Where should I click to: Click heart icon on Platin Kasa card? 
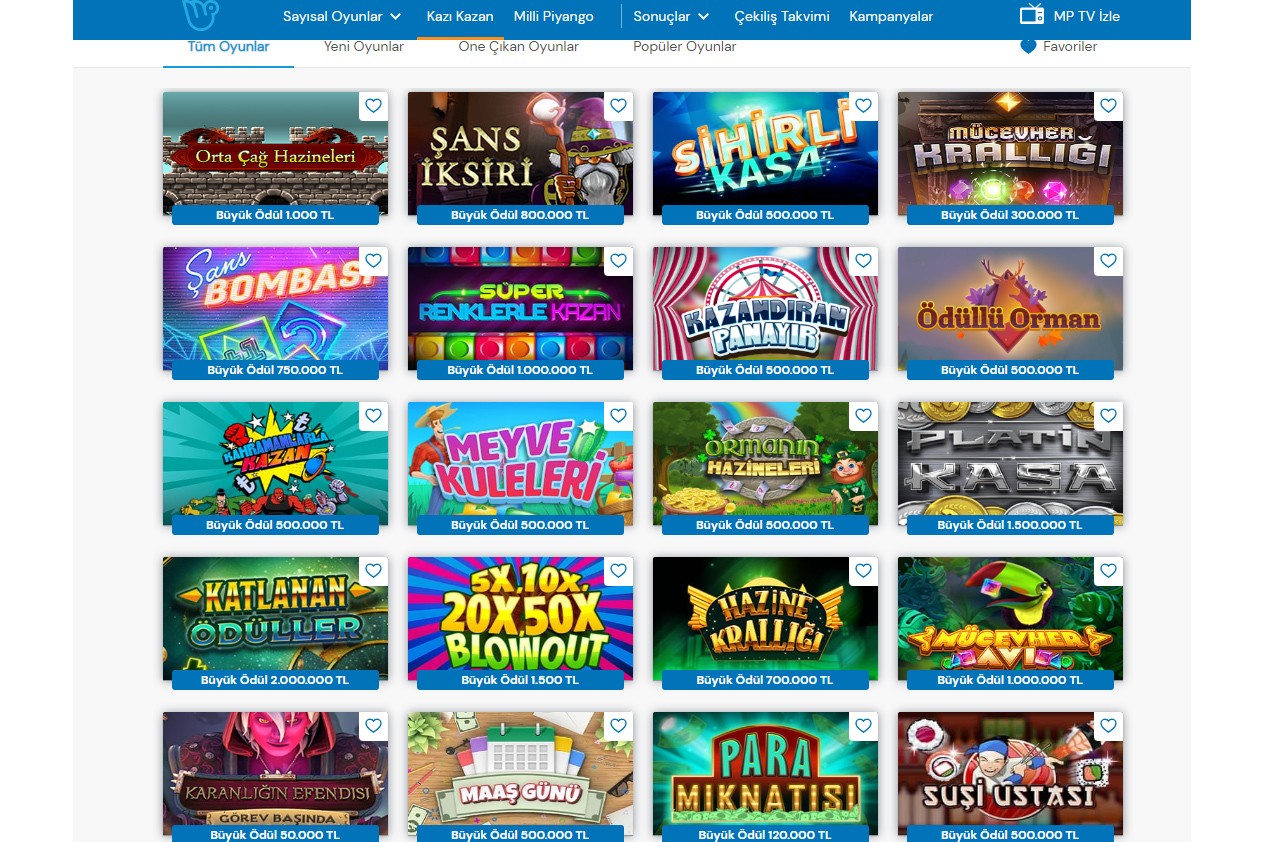[x=1108, y=416]
